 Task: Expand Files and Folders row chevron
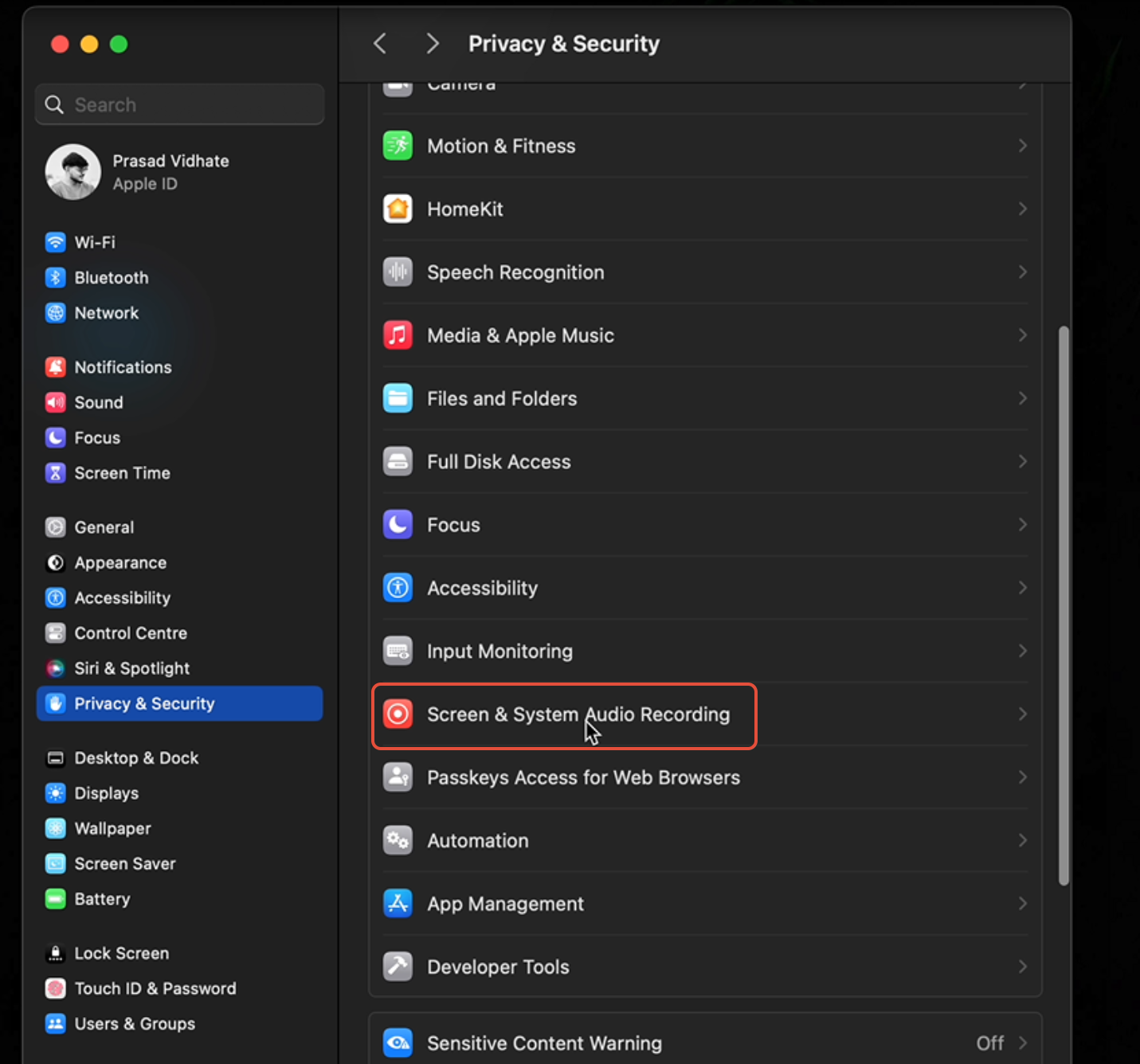tap(1022, 398)
